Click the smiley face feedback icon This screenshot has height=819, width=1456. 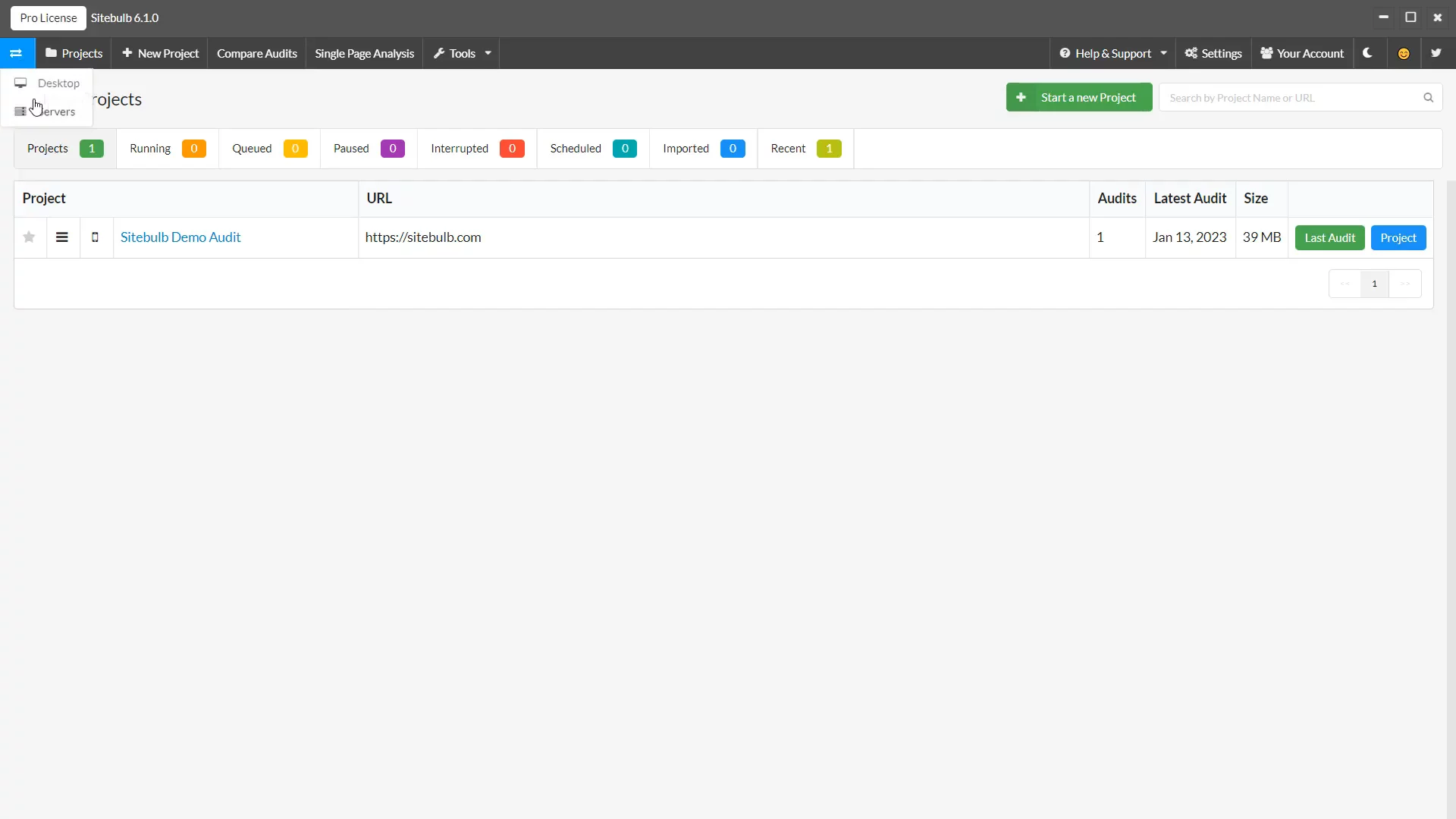click(1404, 53)
